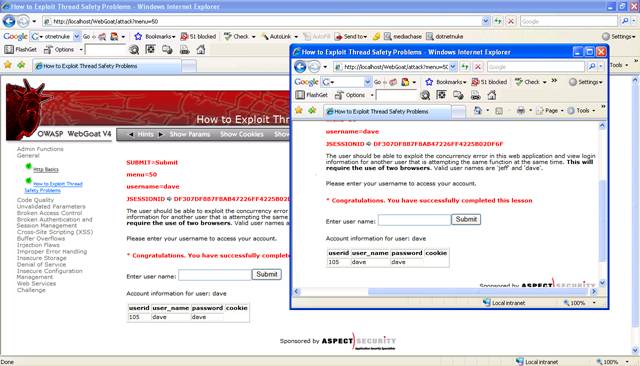Click '51 blocked' popup blocker in the front window
The width and height of the screenshot is (640, 366).
click(489, 82)
